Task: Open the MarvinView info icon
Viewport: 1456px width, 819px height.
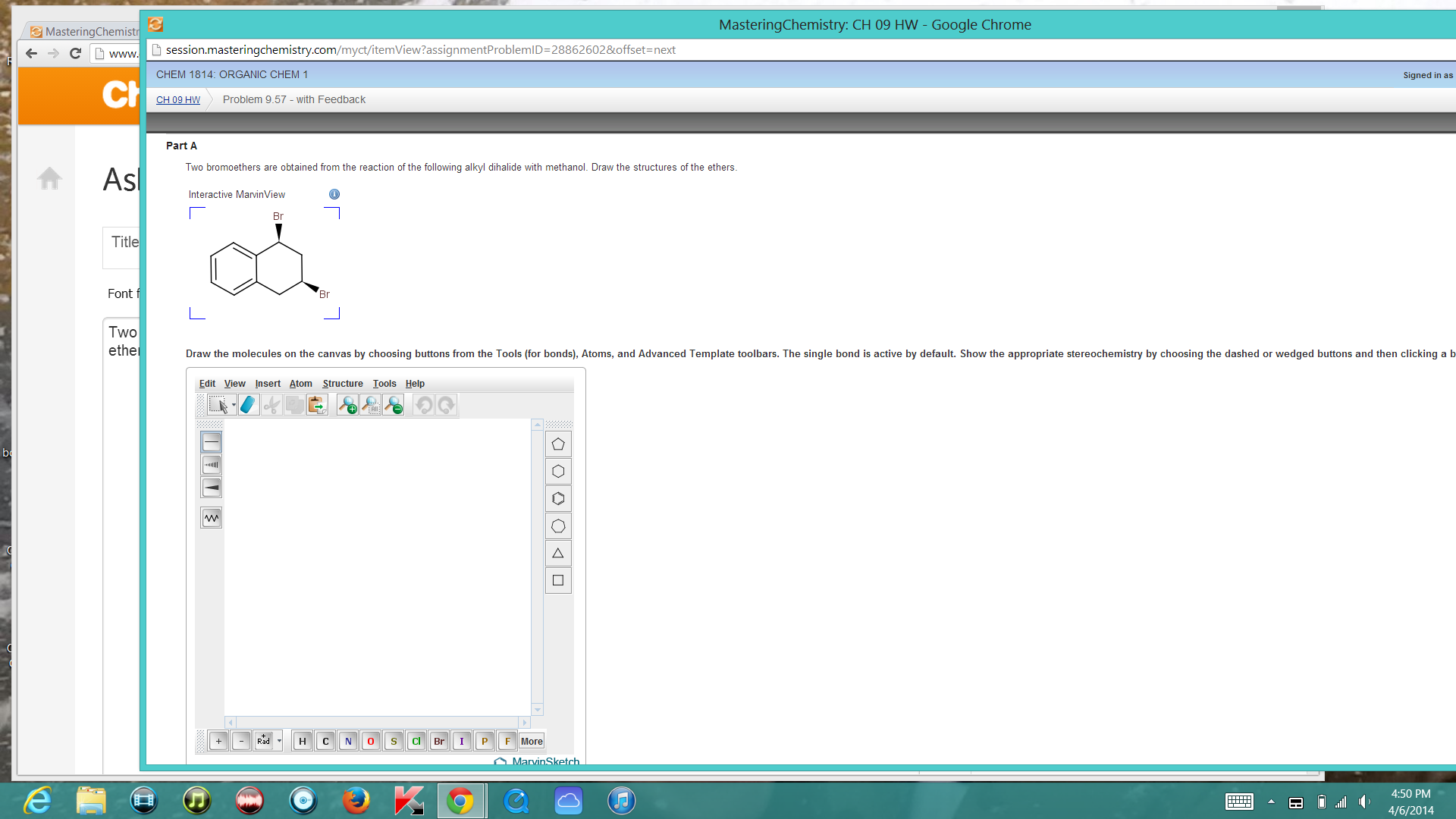Action: click(334, 195)
